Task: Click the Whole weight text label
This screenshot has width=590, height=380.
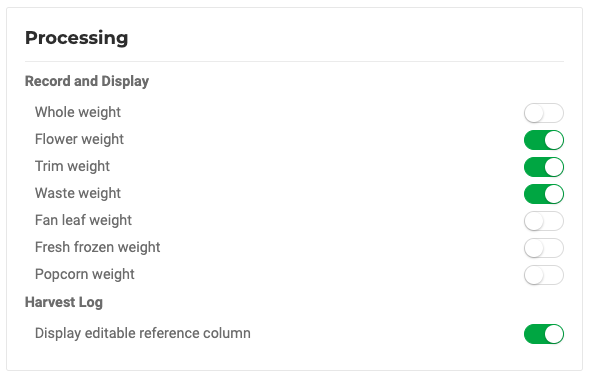Action: 78,112
